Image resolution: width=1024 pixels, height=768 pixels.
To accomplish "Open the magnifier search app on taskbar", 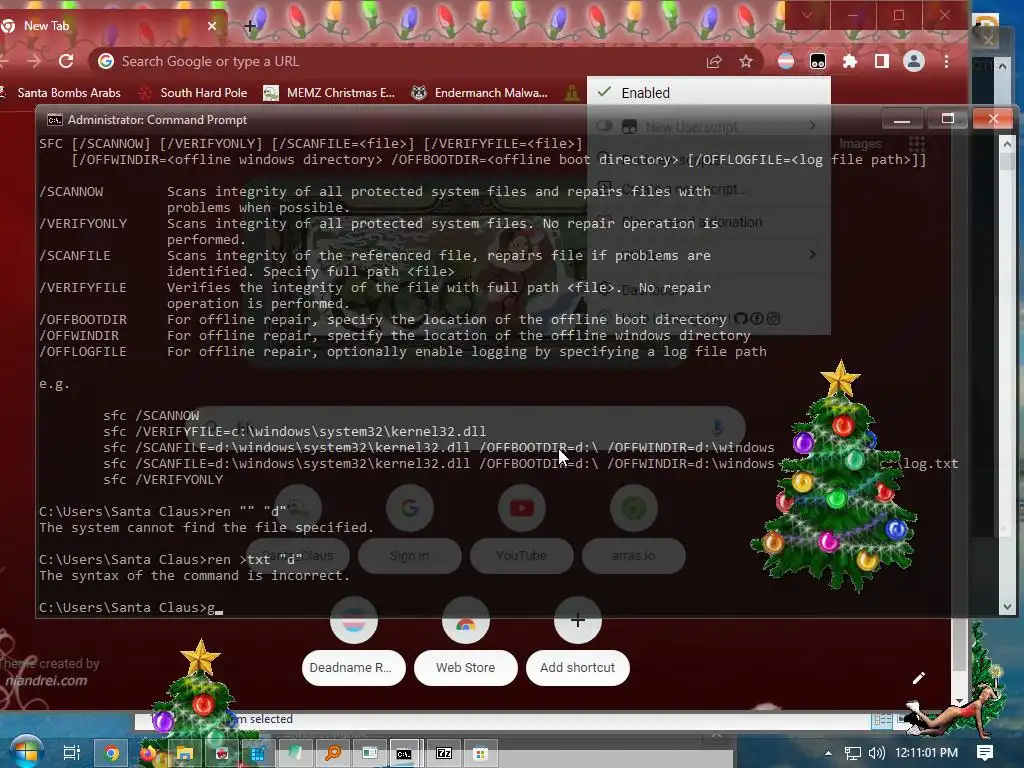I will tap(333, 753).
